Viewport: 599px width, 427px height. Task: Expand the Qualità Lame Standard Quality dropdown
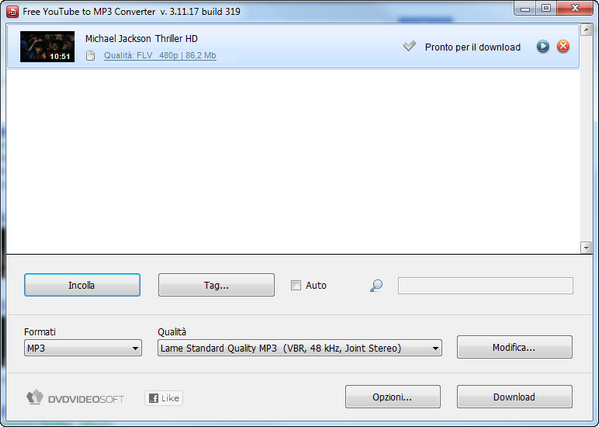click(300, 348)
